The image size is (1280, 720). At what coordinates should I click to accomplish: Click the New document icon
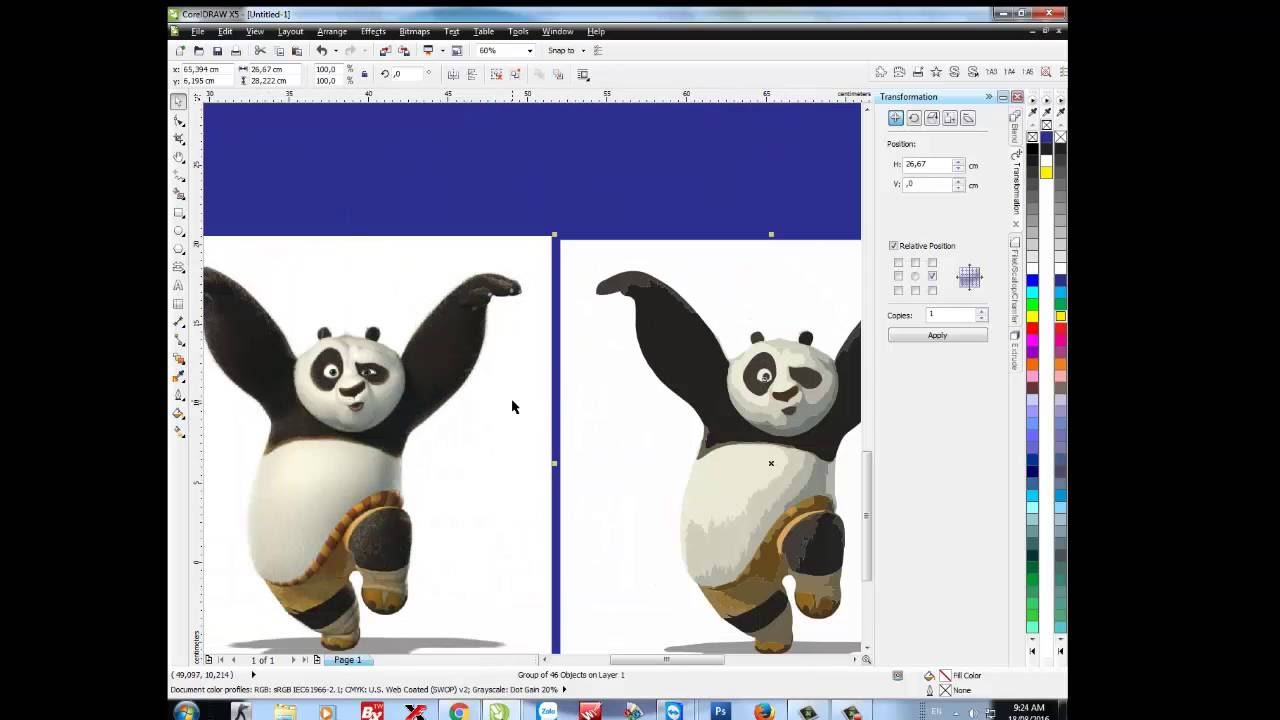click(x=180, y=50)
